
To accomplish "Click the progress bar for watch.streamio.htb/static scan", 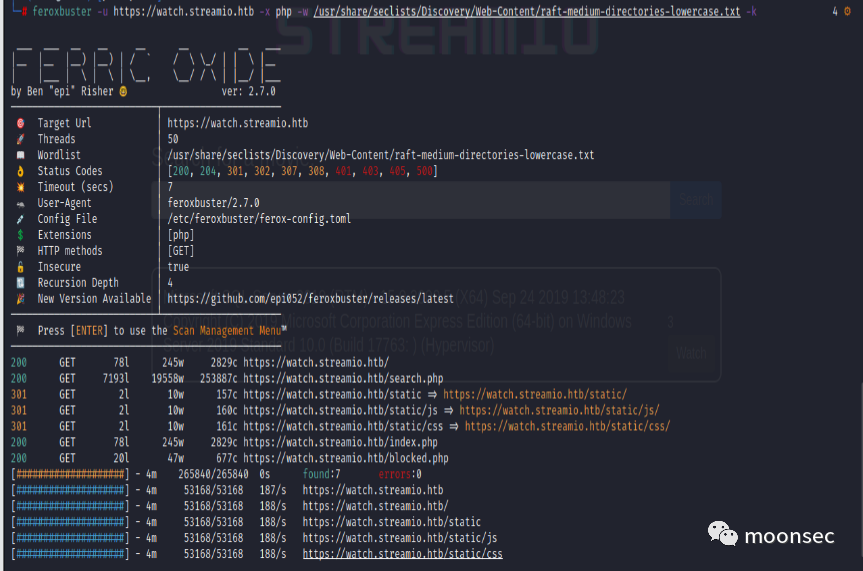I will point(70,522).
